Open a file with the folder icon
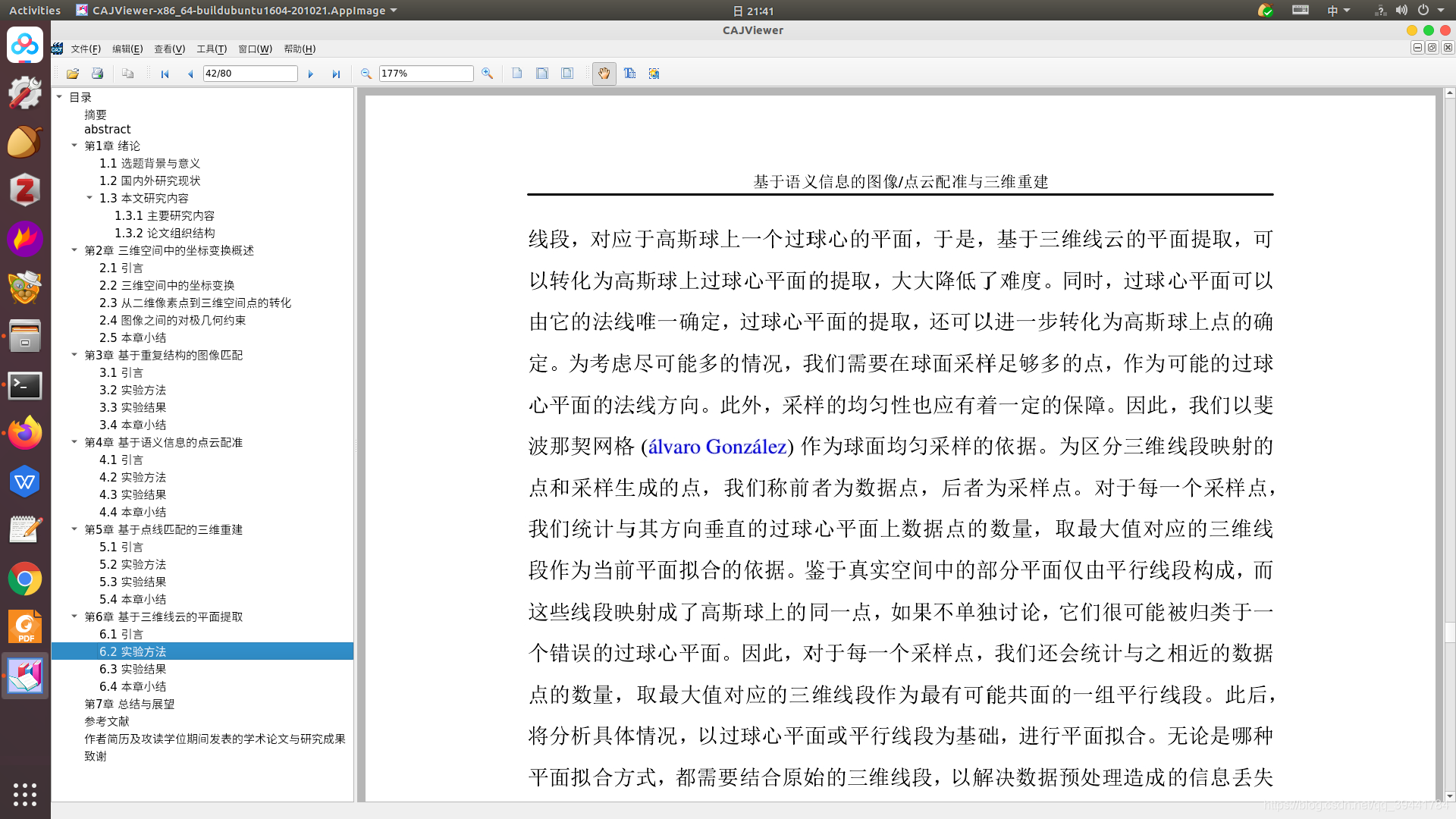The width and height of the screenshot is (1456, 819). 73,74
